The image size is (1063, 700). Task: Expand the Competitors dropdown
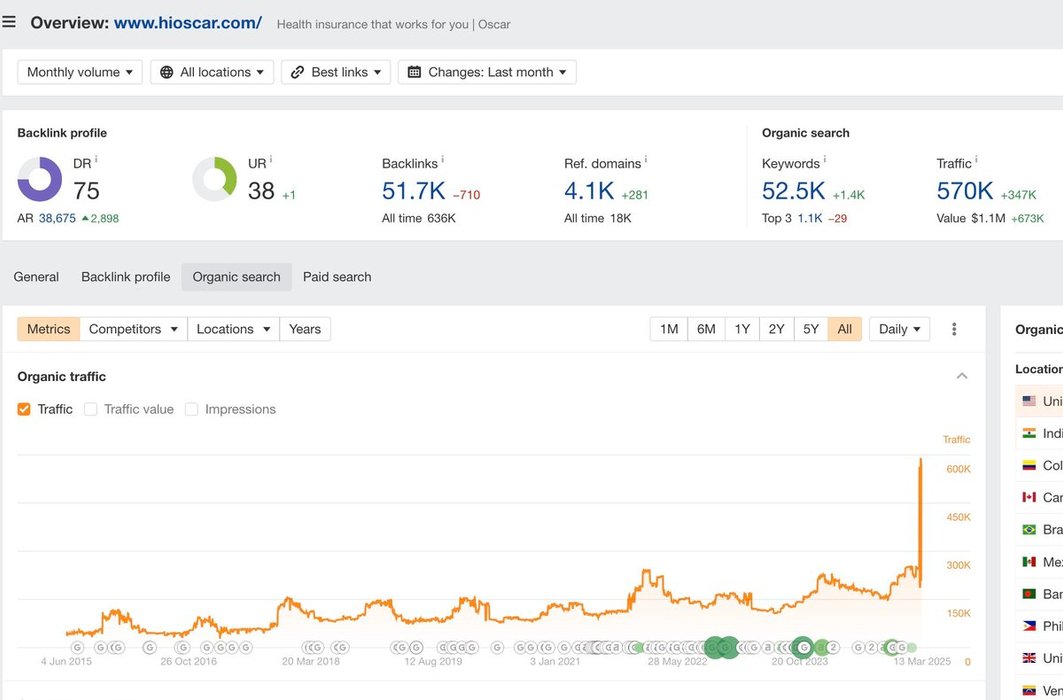134,329
